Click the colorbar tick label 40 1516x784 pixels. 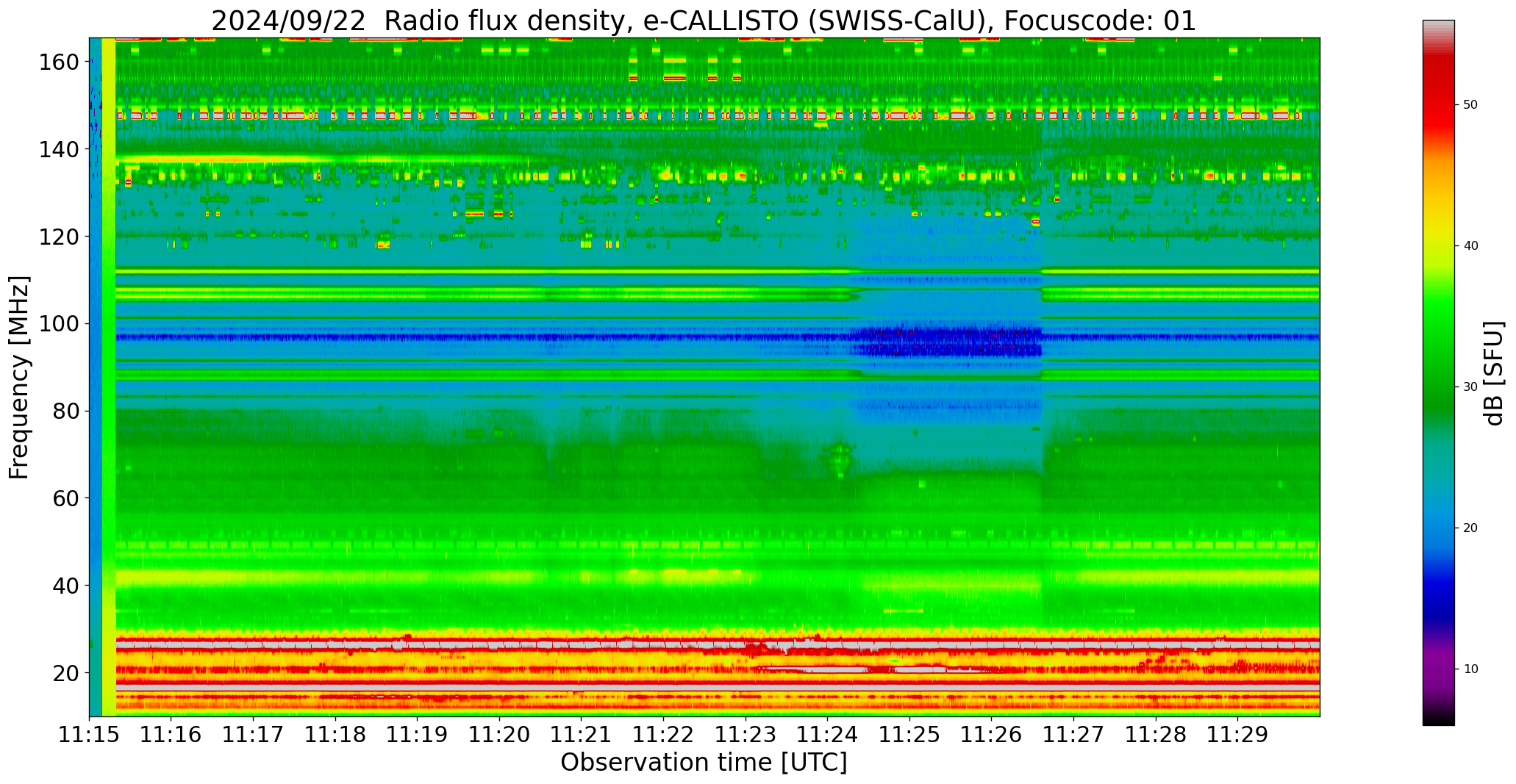1470,246
